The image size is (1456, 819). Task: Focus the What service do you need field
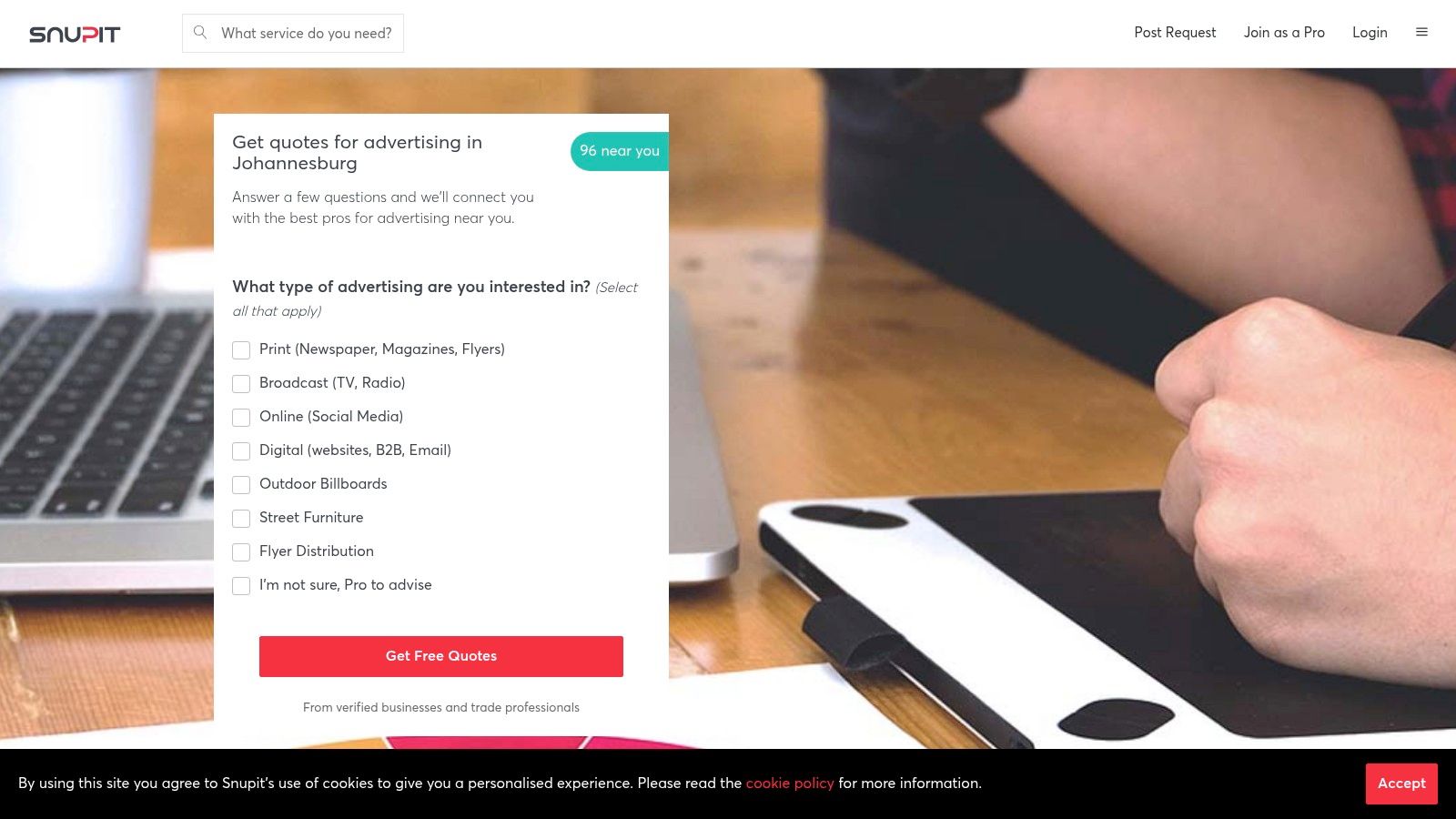coord(293,33)
